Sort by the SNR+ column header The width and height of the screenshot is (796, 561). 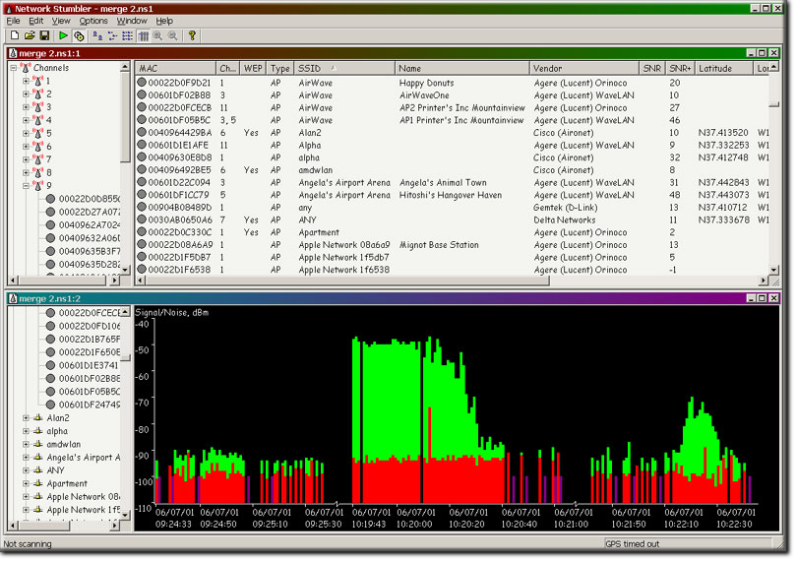pos(679,68)
